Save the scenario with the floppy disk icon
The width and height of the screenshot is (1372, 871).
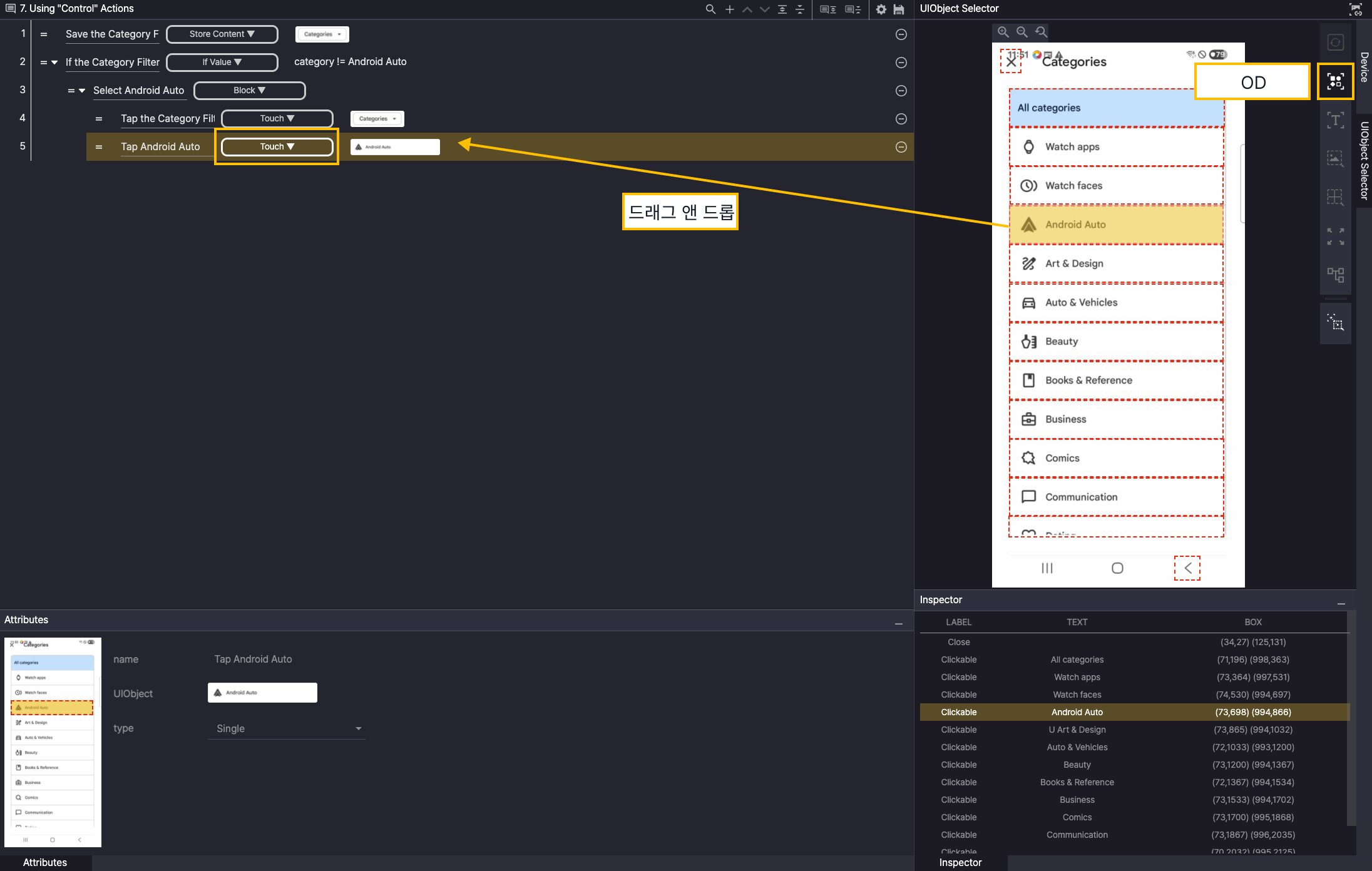(x=899, y=9)
